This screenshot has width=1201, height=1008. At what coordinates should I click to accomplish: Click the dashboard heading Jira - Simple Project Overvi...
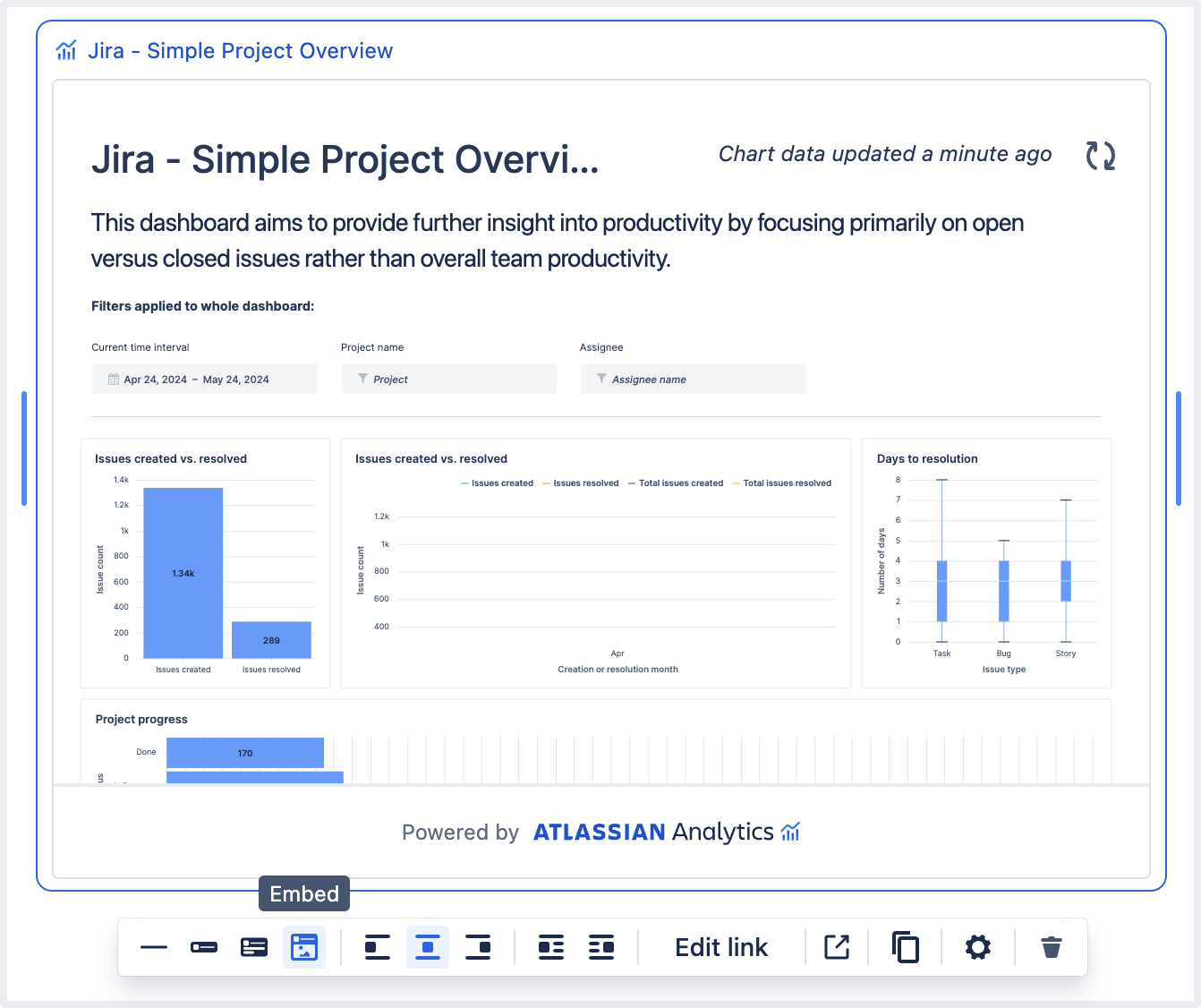pos(345,160)
